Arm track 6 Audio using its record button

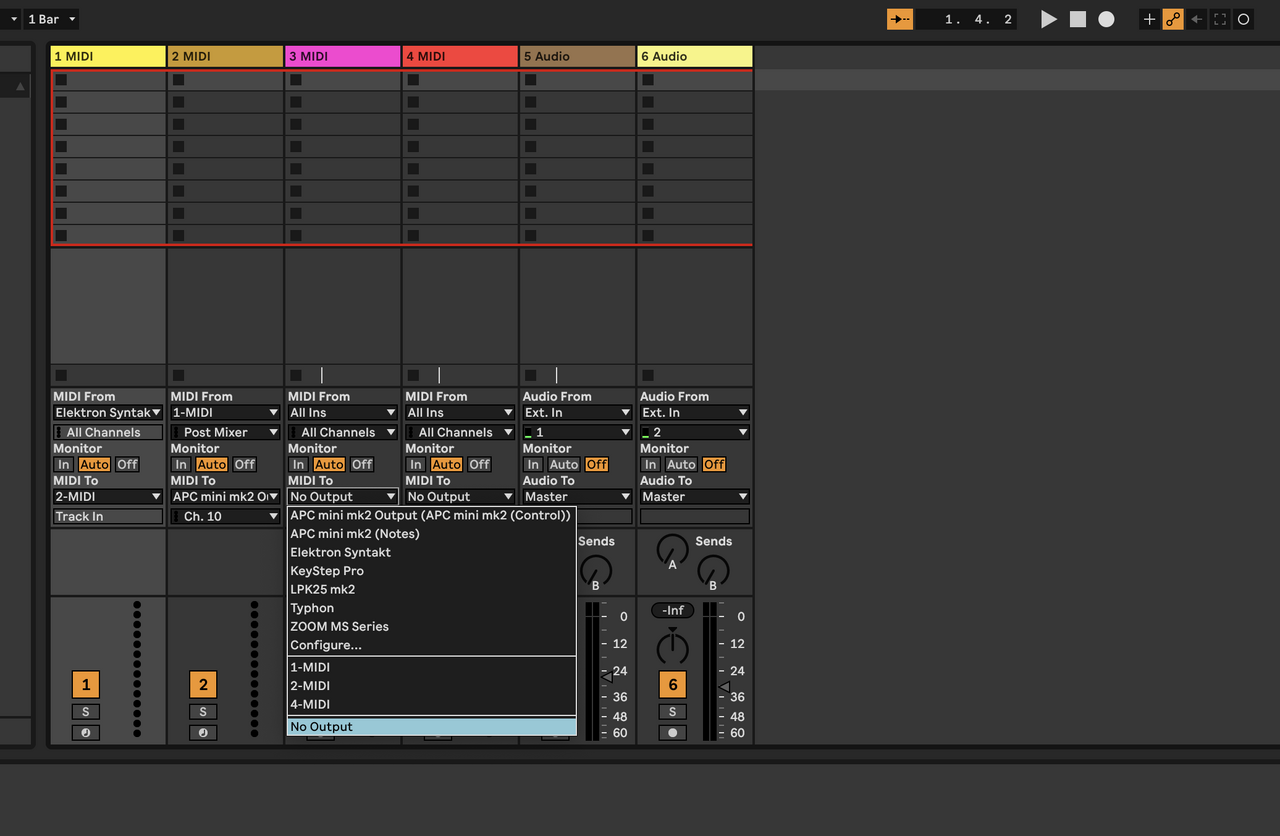pos(673,732)
